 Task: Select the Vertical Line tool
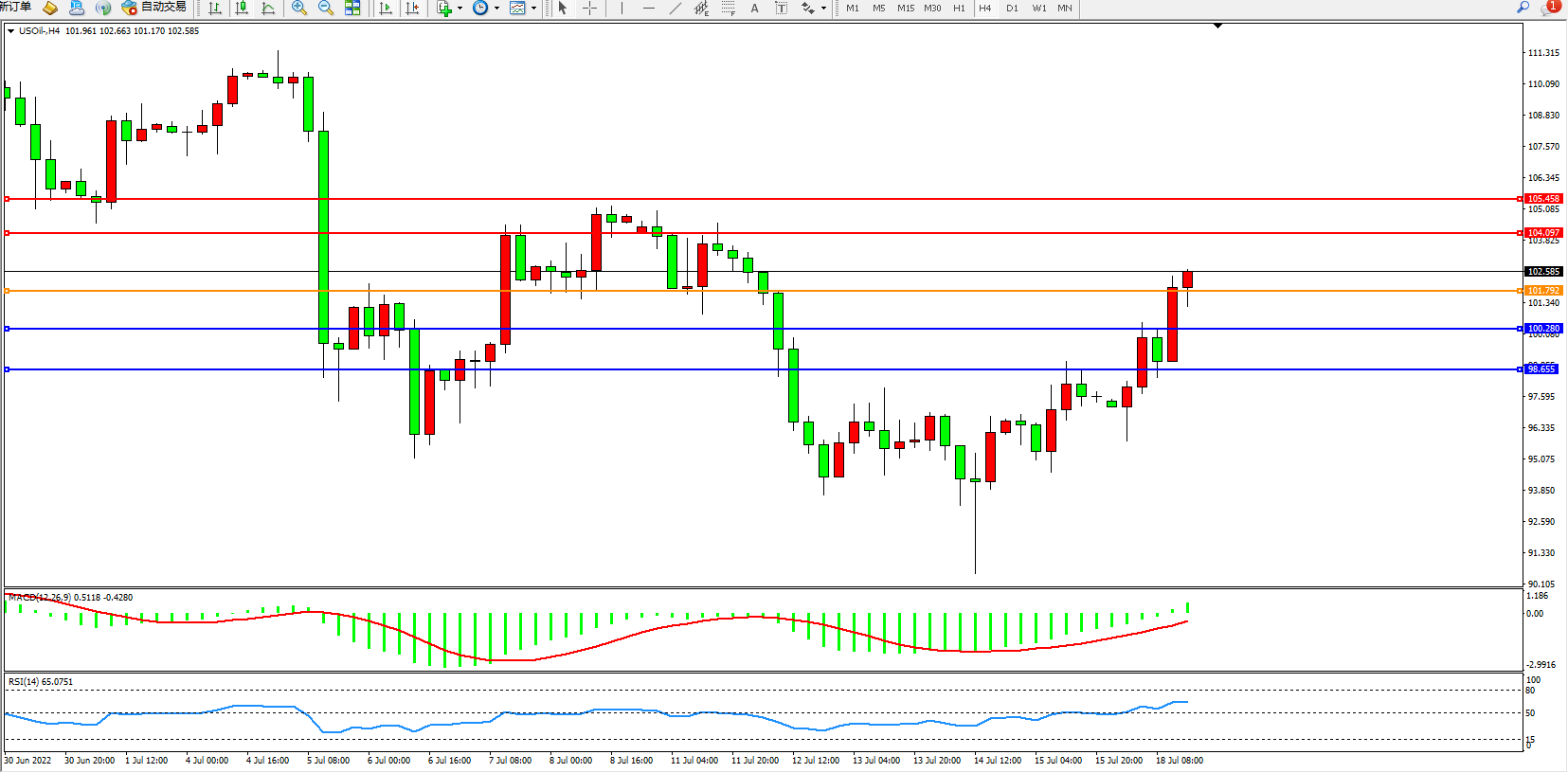[622, 9]
